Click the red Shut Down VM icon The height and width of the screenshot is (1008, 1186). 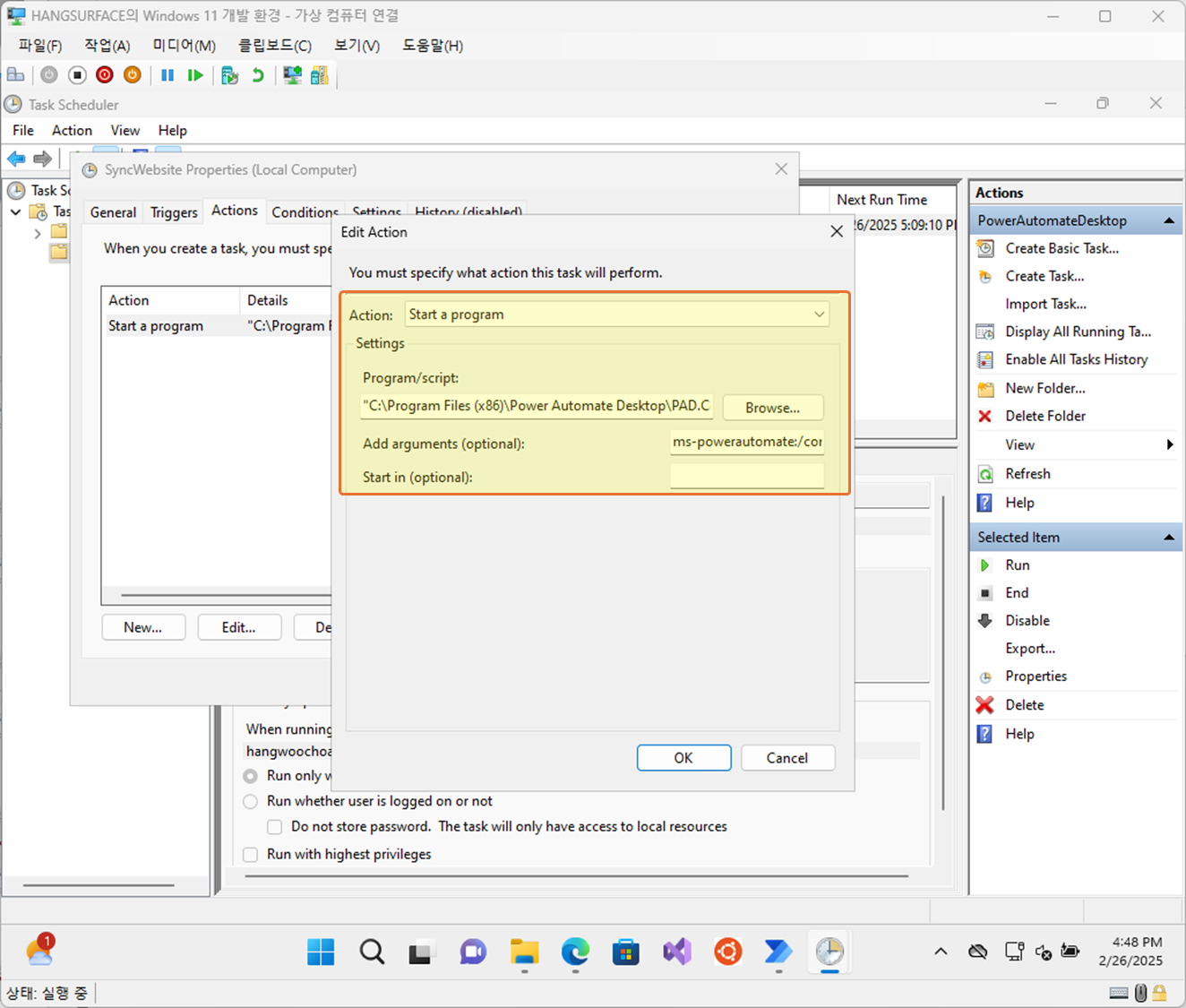coord(105,75)
